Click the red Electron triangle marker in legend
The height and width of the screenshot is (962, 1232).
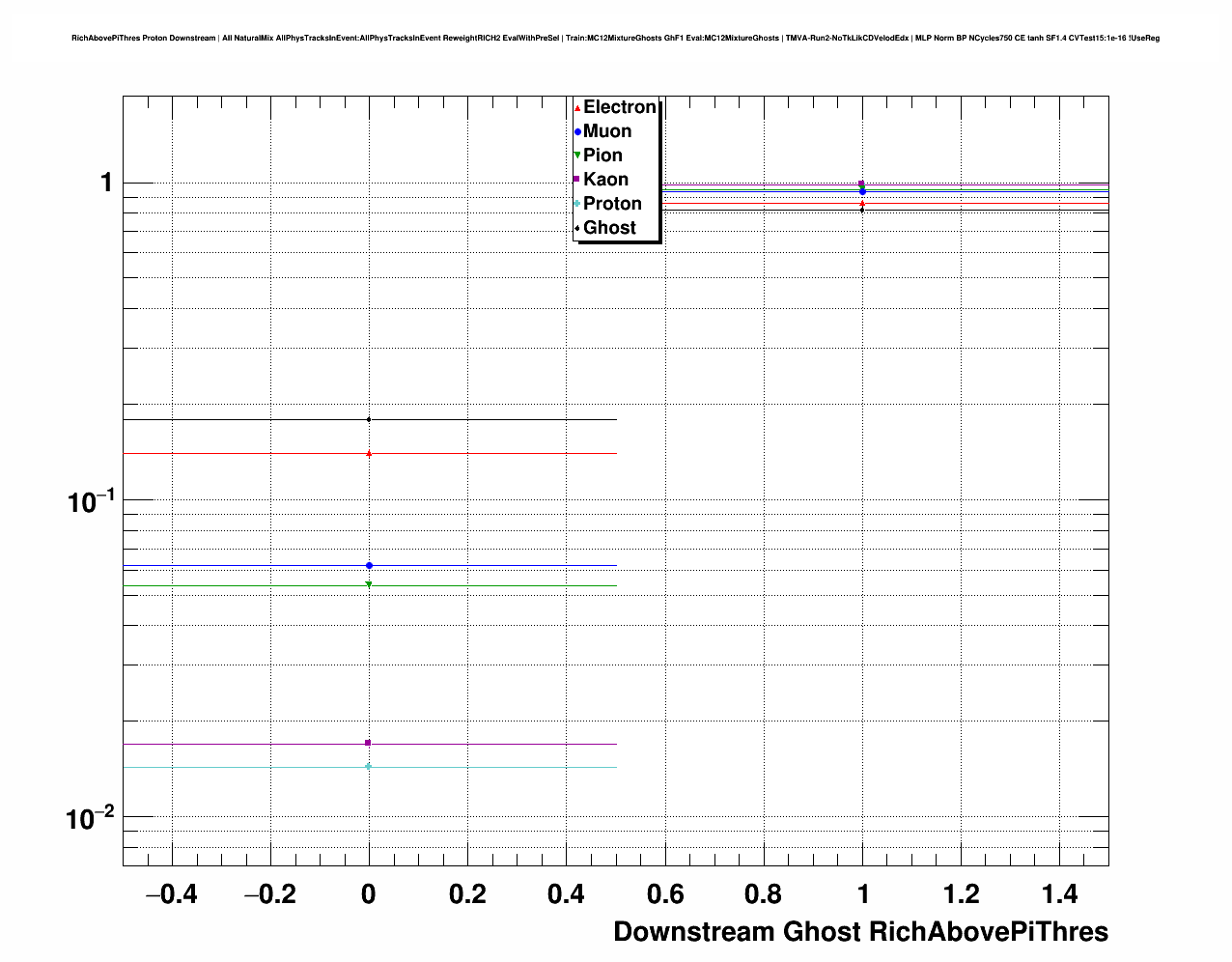577,108
